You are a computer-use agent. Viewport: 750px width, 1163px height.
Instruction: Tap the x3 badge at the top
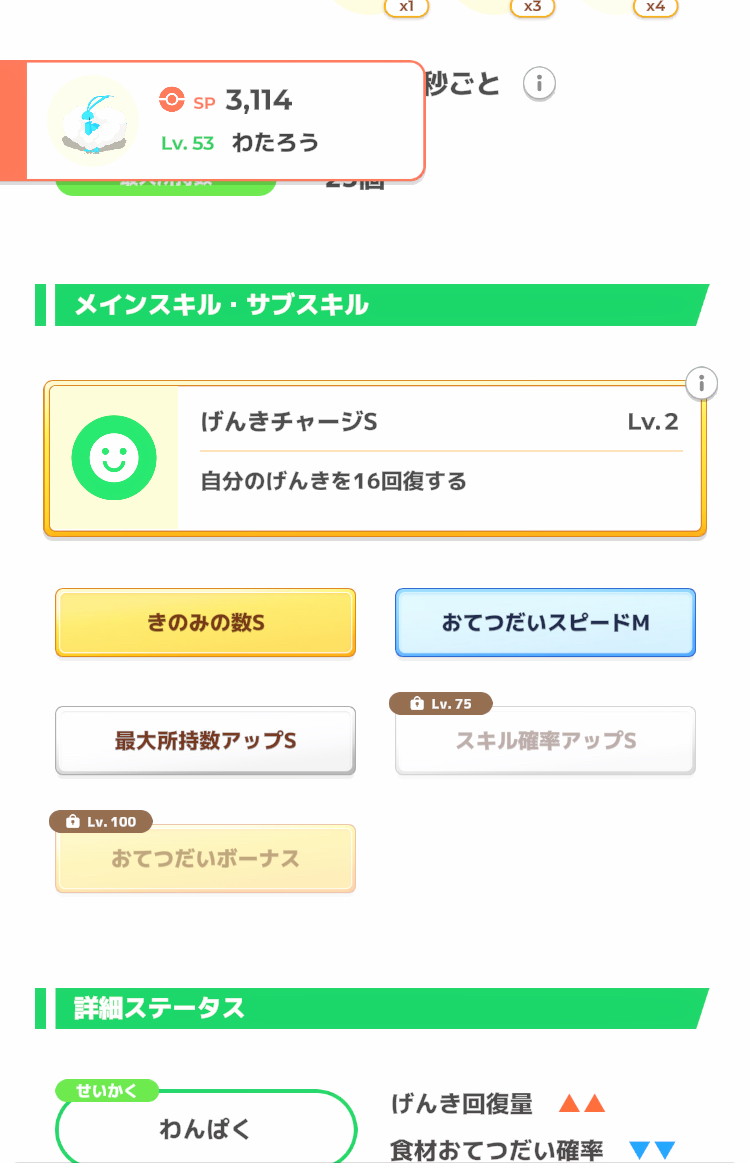pos(532,7)
